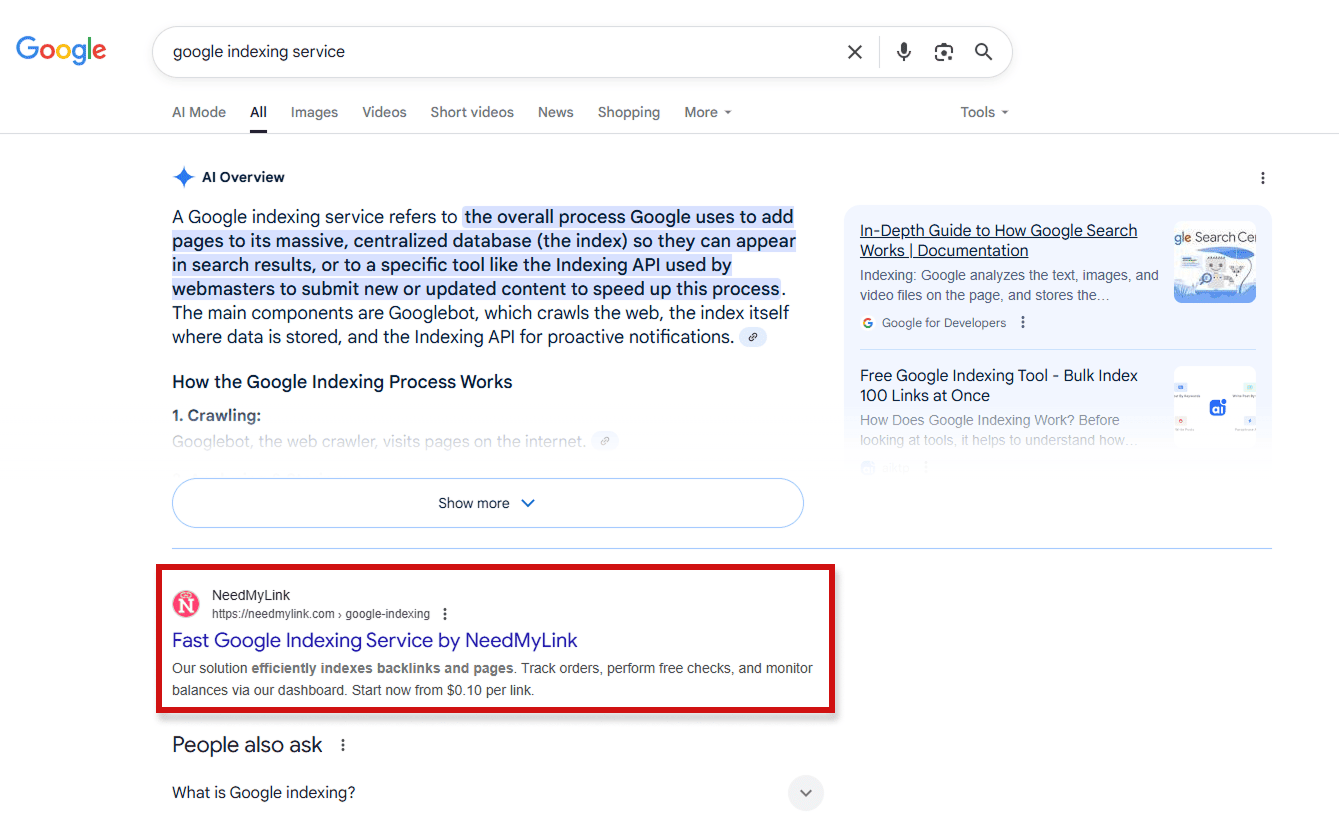This screenshot has height=817, width=1339.
Task: Click the Google logo
Action: point(61,50)
